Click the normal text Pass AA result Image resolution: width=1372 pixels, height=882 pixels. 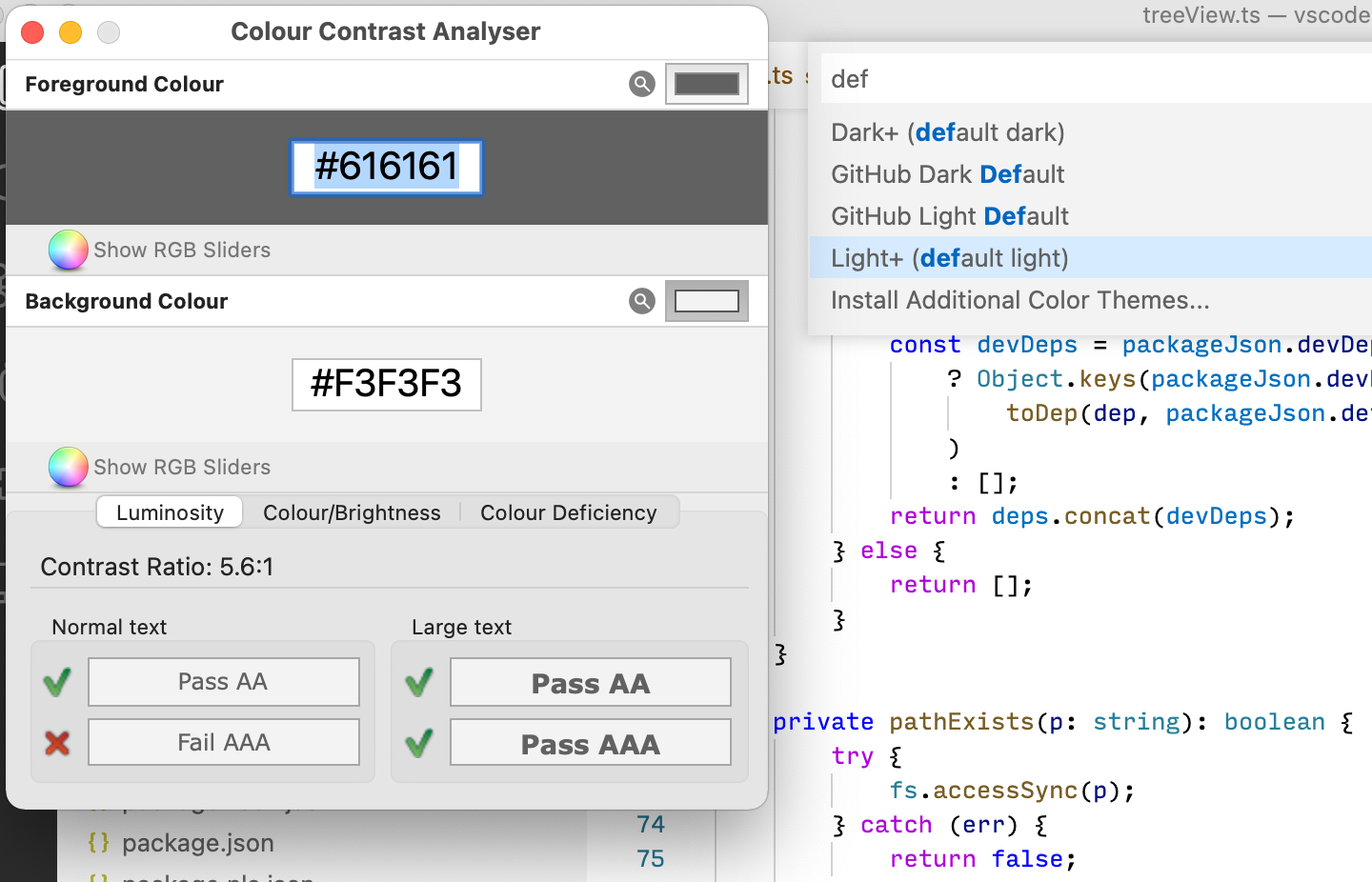pos(224,682)
